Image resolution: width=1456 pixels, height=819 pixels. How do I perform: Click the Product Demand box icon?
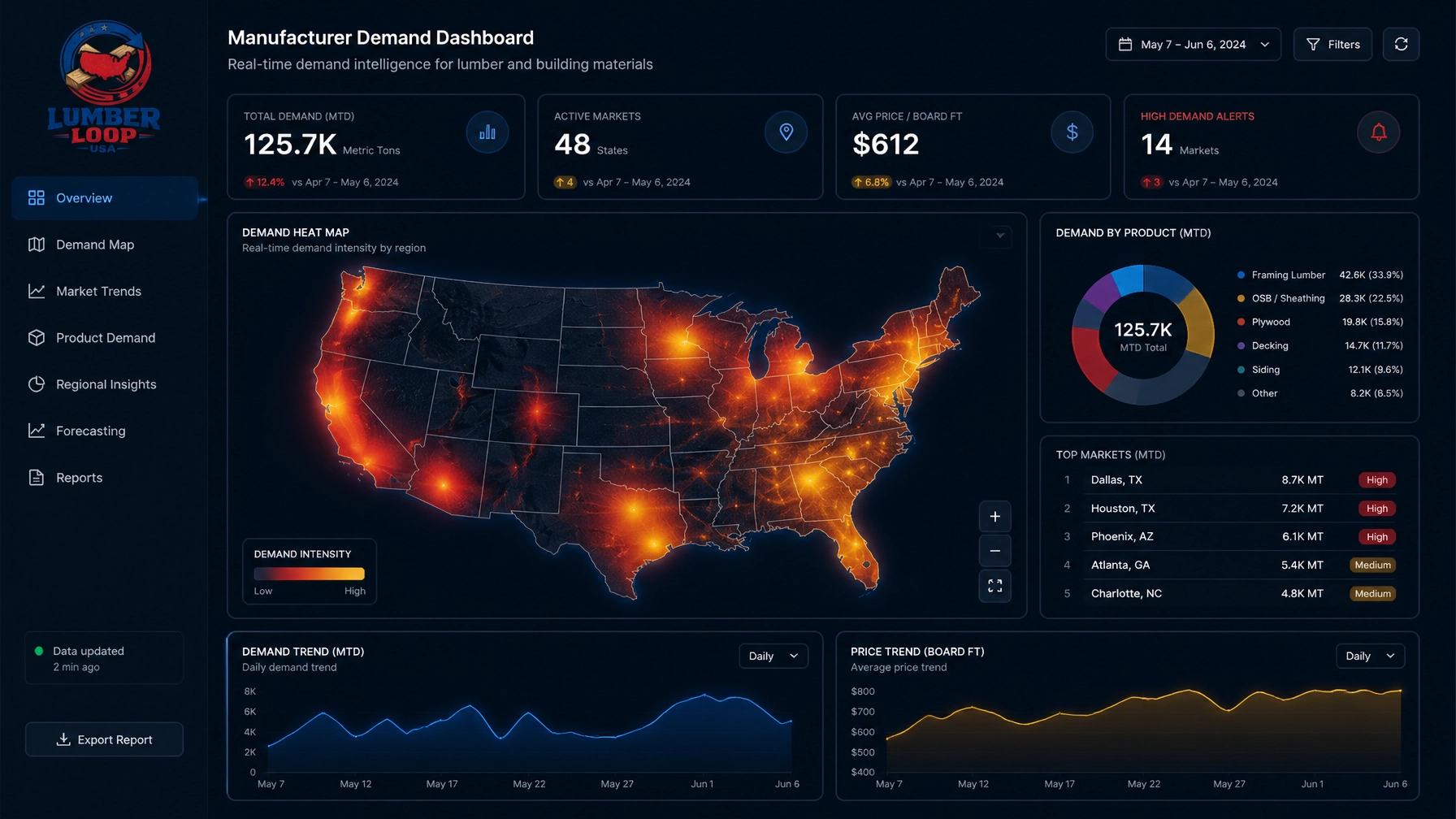click(x=37, y=338)
